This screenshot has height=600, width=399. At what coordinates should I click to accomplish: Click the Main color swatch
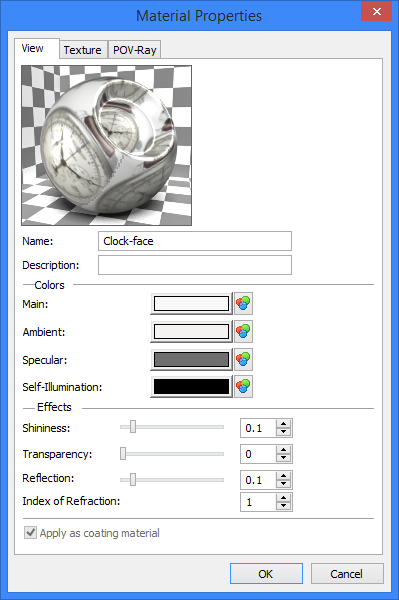click(x=191, y=304)
